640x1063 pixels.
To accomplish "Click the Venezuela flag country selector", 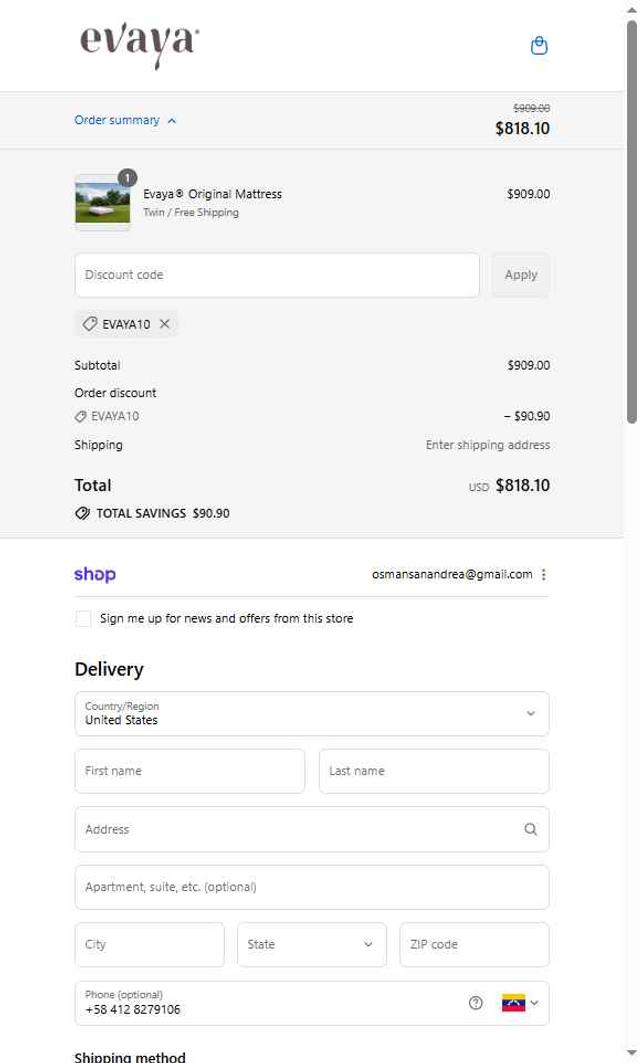I will click(x=520, y=1003).
